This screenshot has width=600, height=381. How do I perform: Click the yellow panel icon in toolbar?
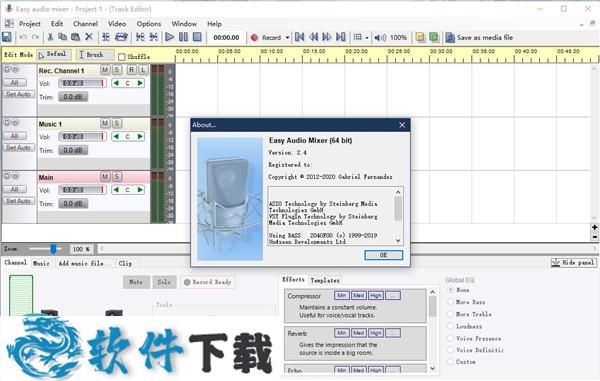click(420, 37)
